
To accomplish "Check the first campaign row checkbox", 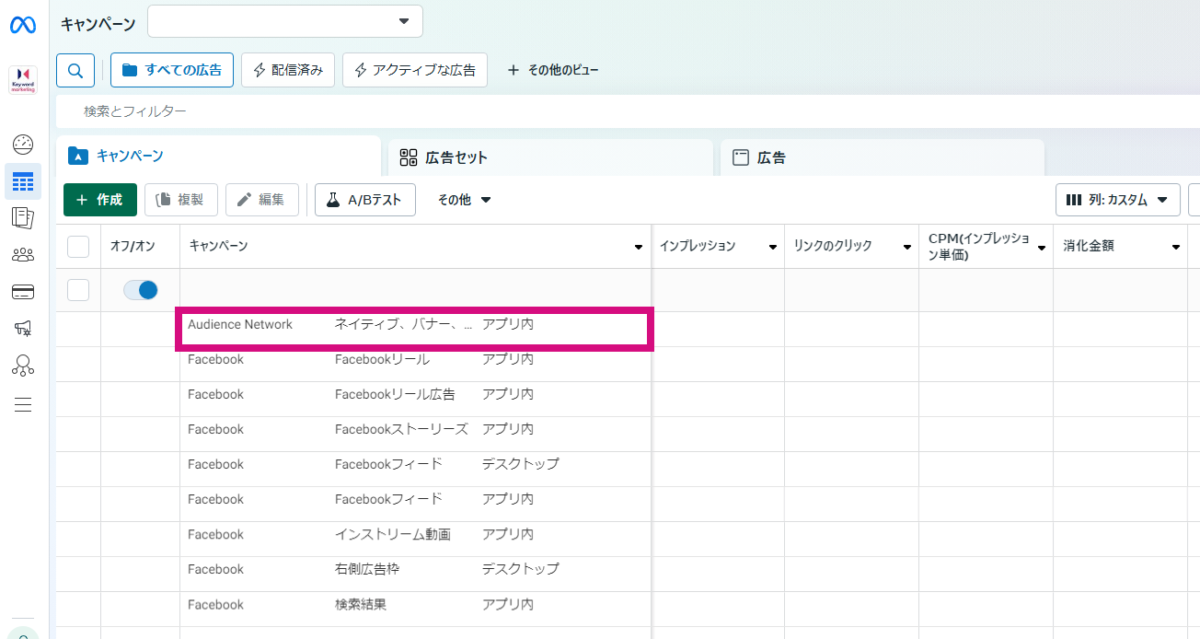I will pos(78,290).
